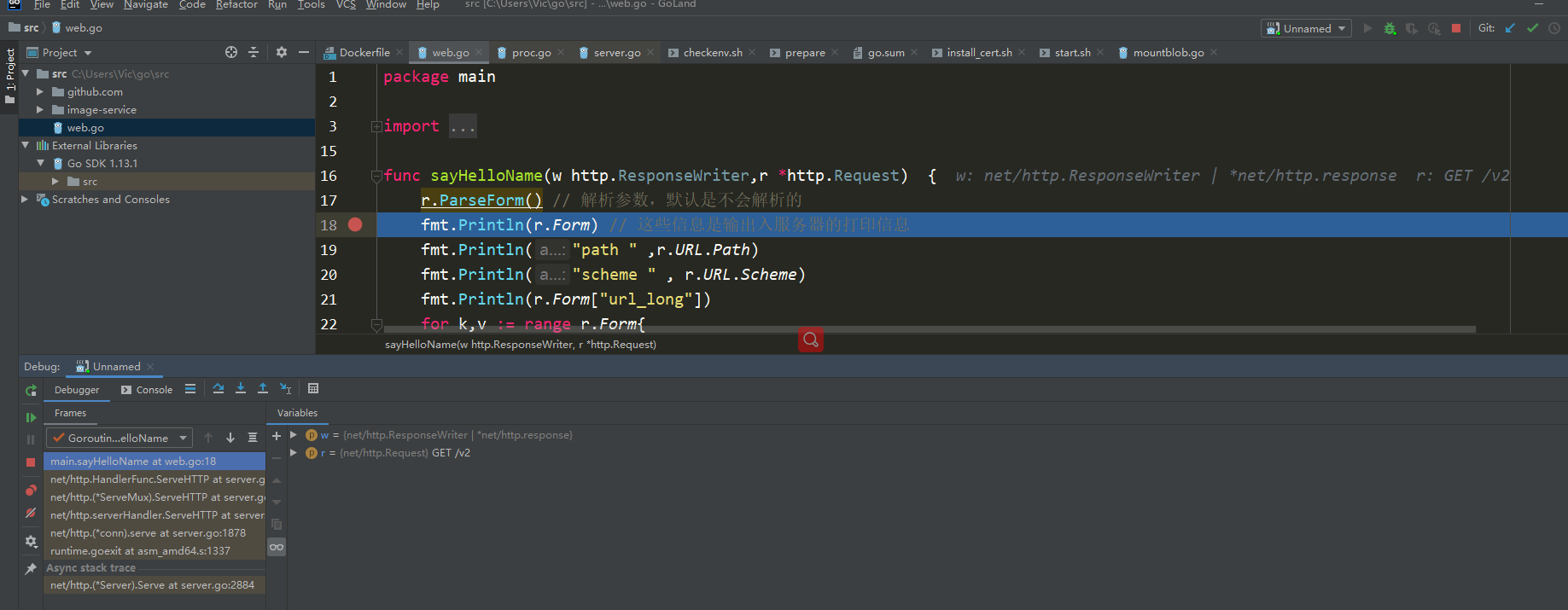Click the green Debug bug icon
This screenshot has height=610, width=1568.
click(x=1390, y=28)
